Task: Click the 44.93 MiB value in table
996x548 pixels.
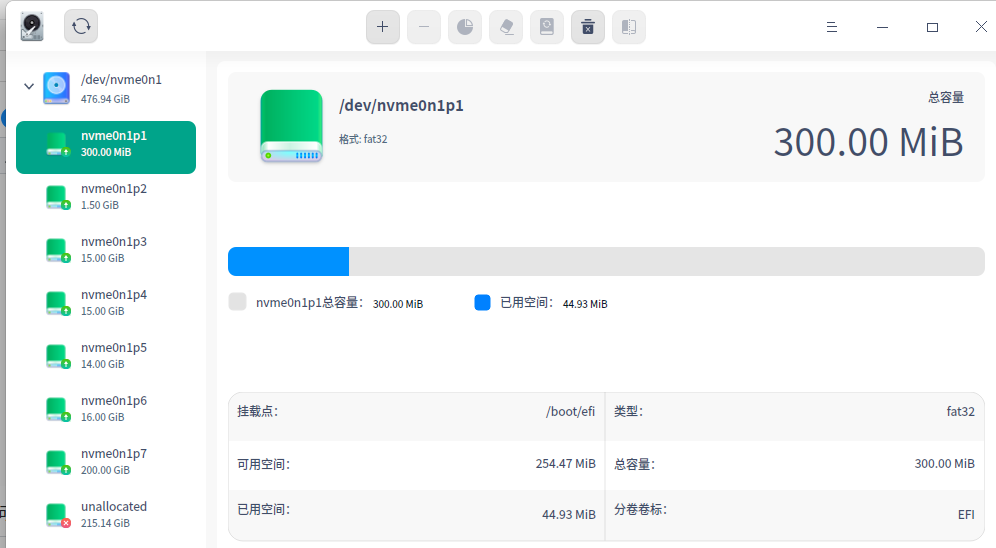Action: pos(569,514)
